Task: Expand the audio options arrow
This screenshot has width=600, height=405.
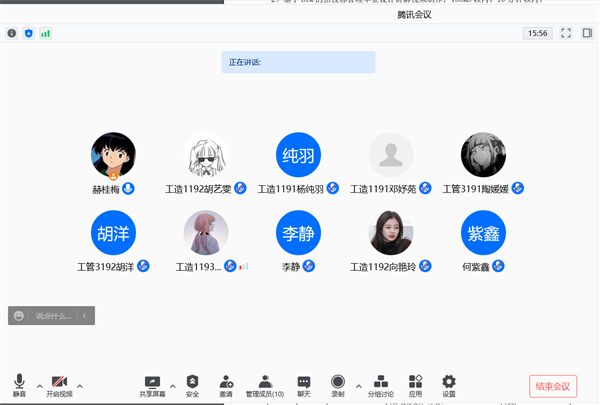Action: 40,386
